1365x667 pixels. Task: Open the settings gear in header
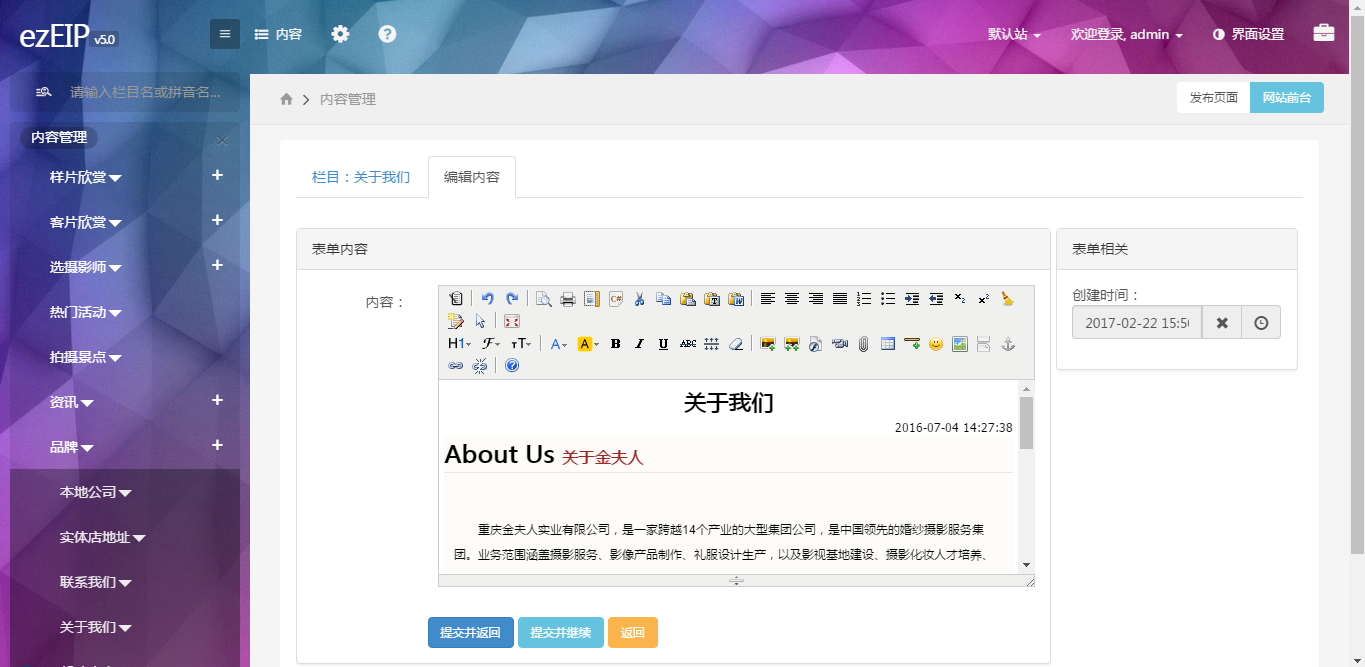tap(341, 34)
